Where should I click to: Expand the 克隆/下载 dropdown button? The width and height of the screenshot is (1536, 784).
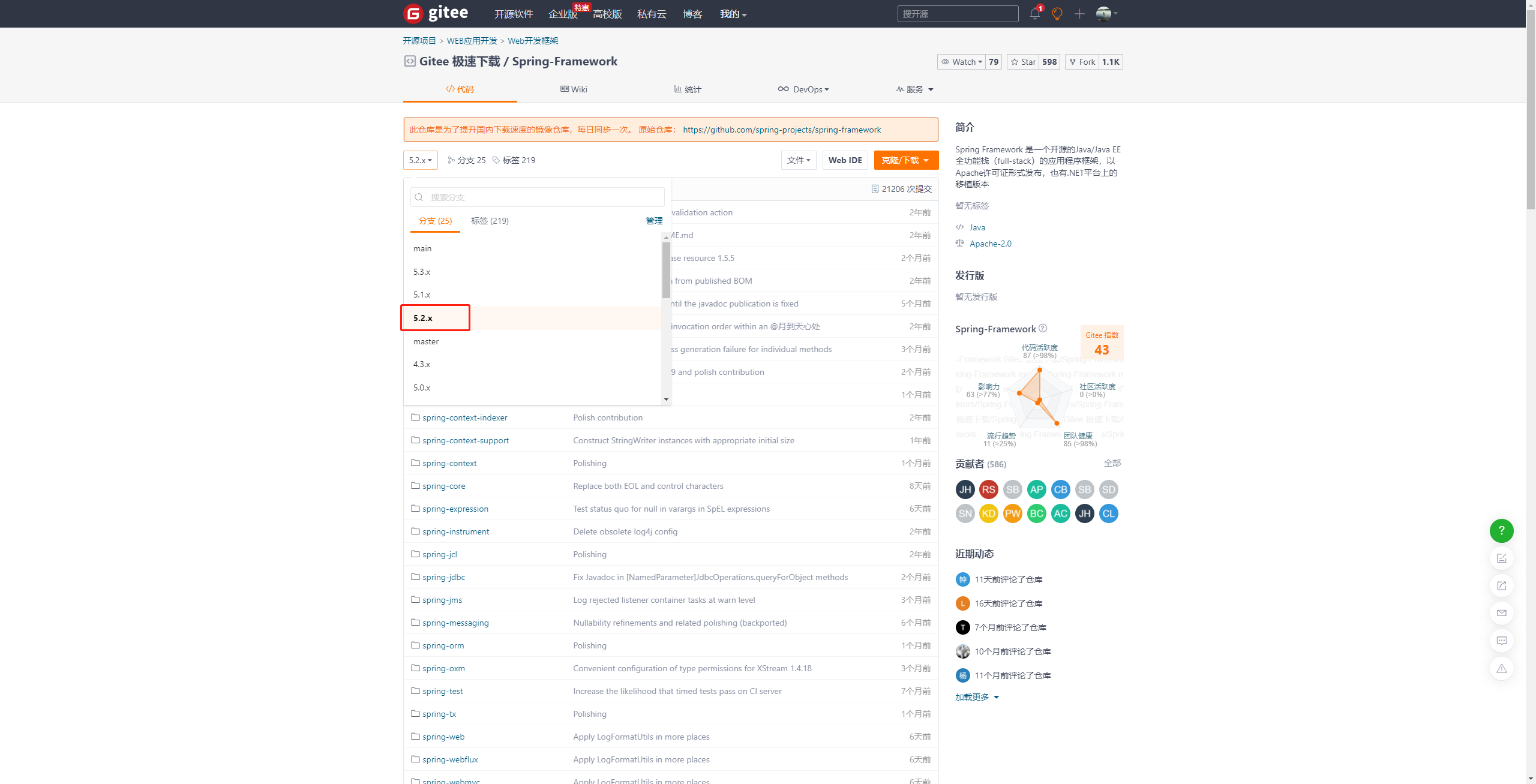tap(905, 160)
